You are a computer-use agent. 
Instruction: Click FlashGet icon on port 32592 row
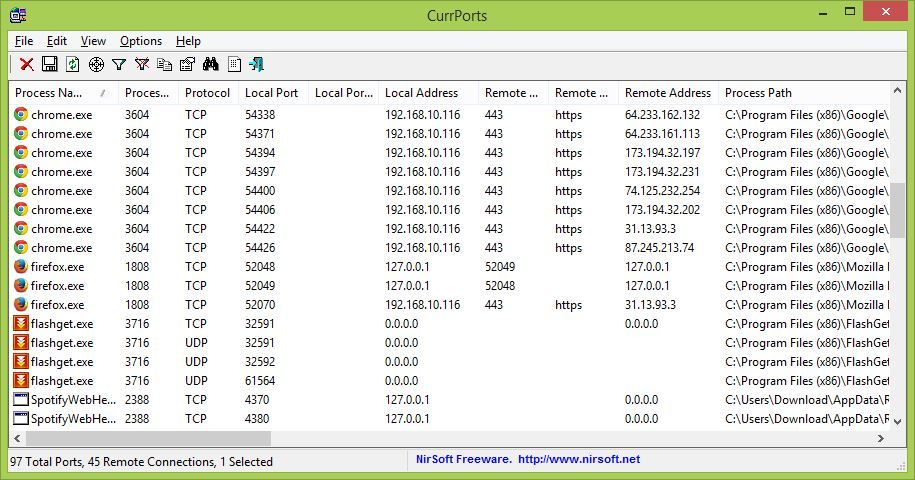pyautogui.click(x=21, y=362)
